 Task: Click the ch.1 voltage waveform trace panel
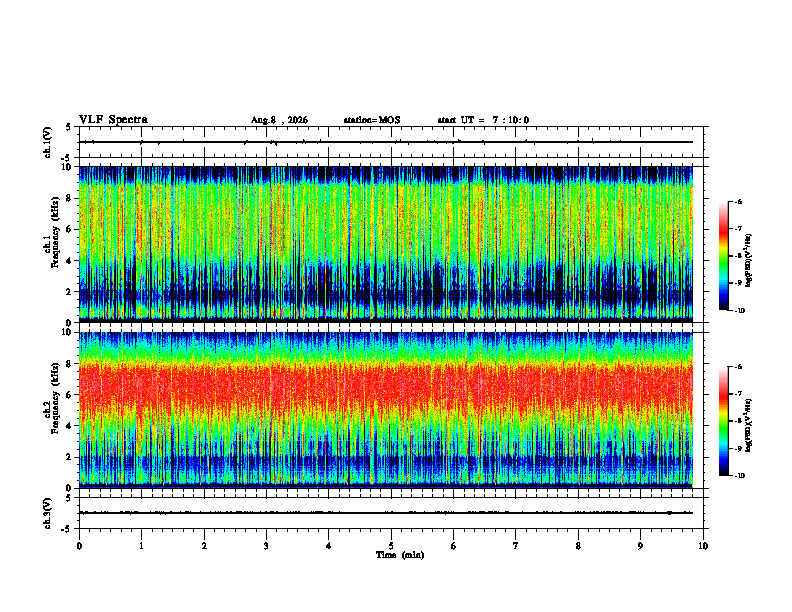(391, 142)
